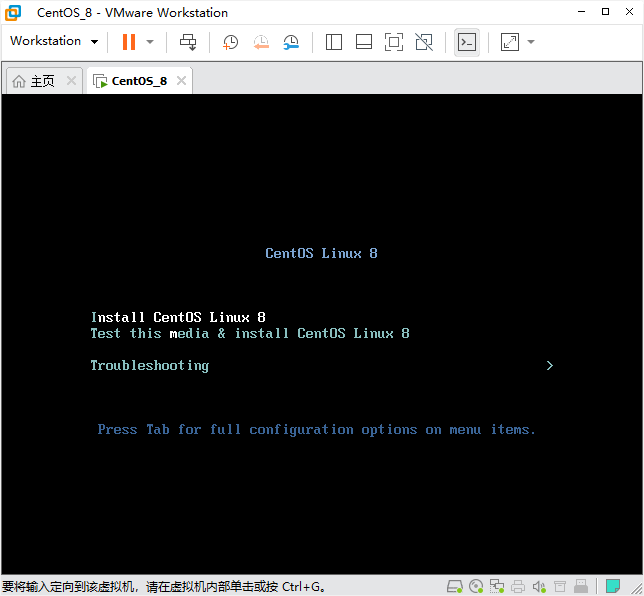Toggle the thumbnail bar view
644x596 pixels.
[363, 42]
